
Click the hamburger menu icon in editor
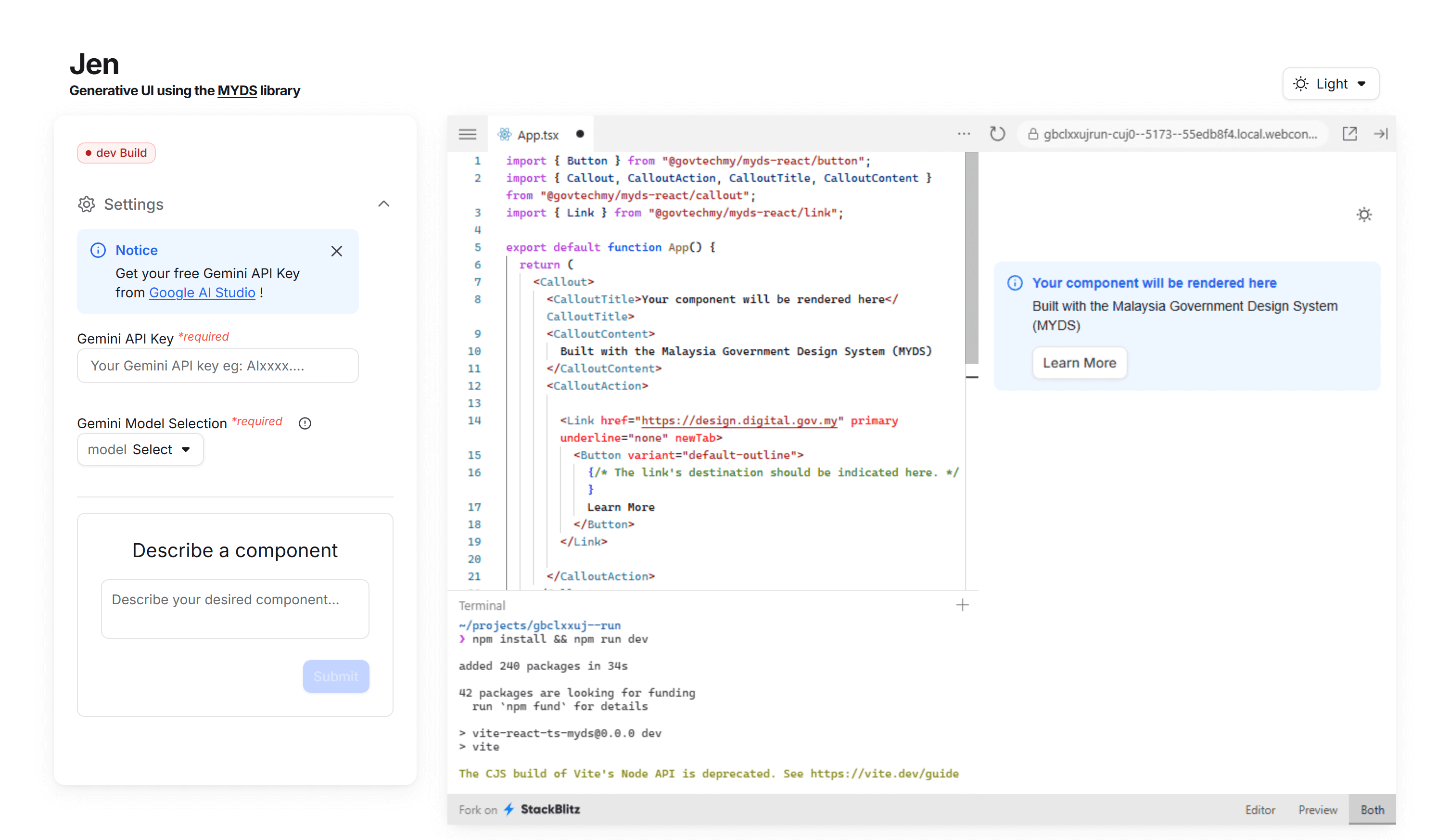tap(468, 135)
